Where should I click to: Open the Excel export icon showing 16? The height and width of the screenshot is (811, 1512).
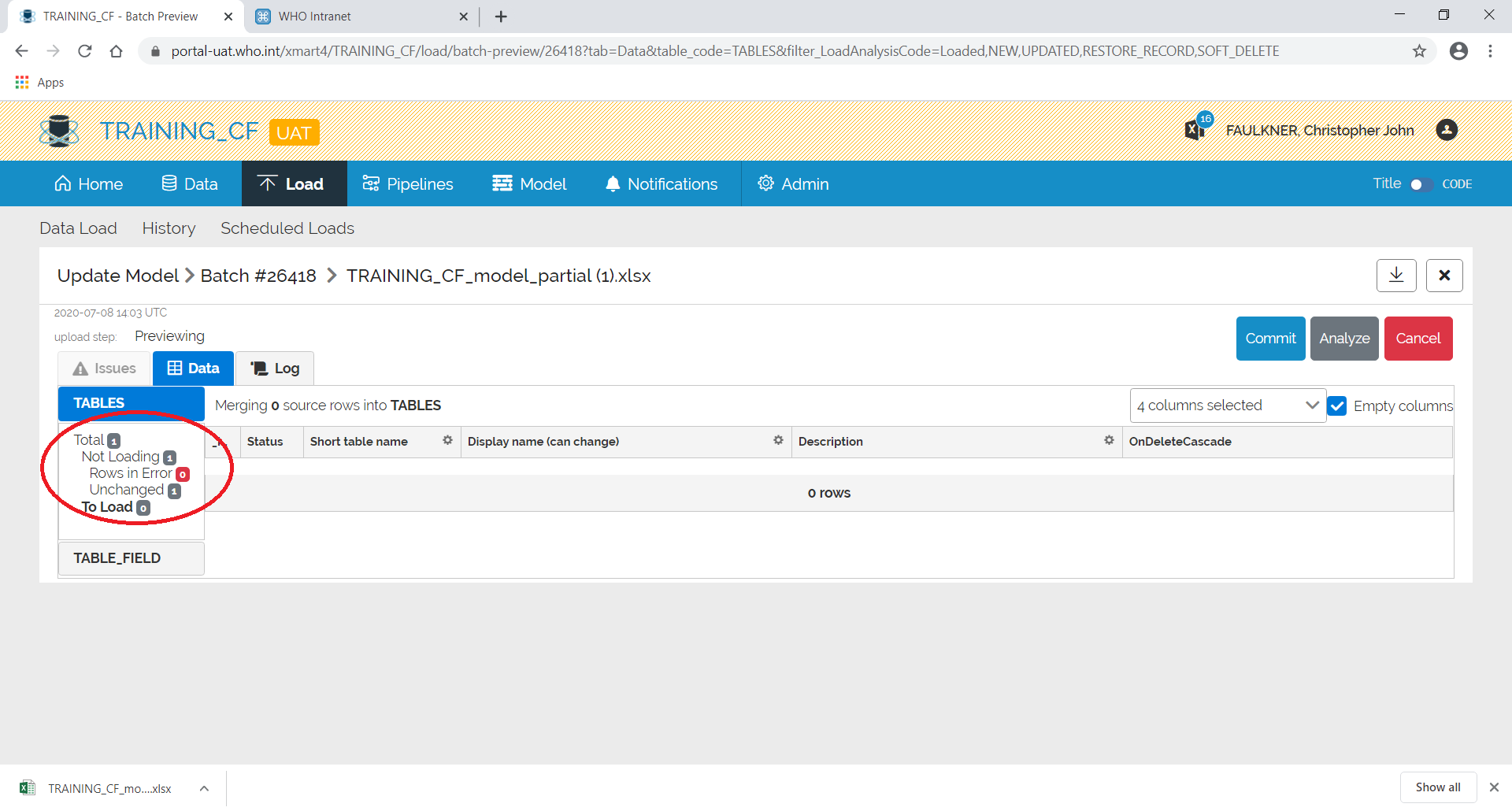point(1195,128)
